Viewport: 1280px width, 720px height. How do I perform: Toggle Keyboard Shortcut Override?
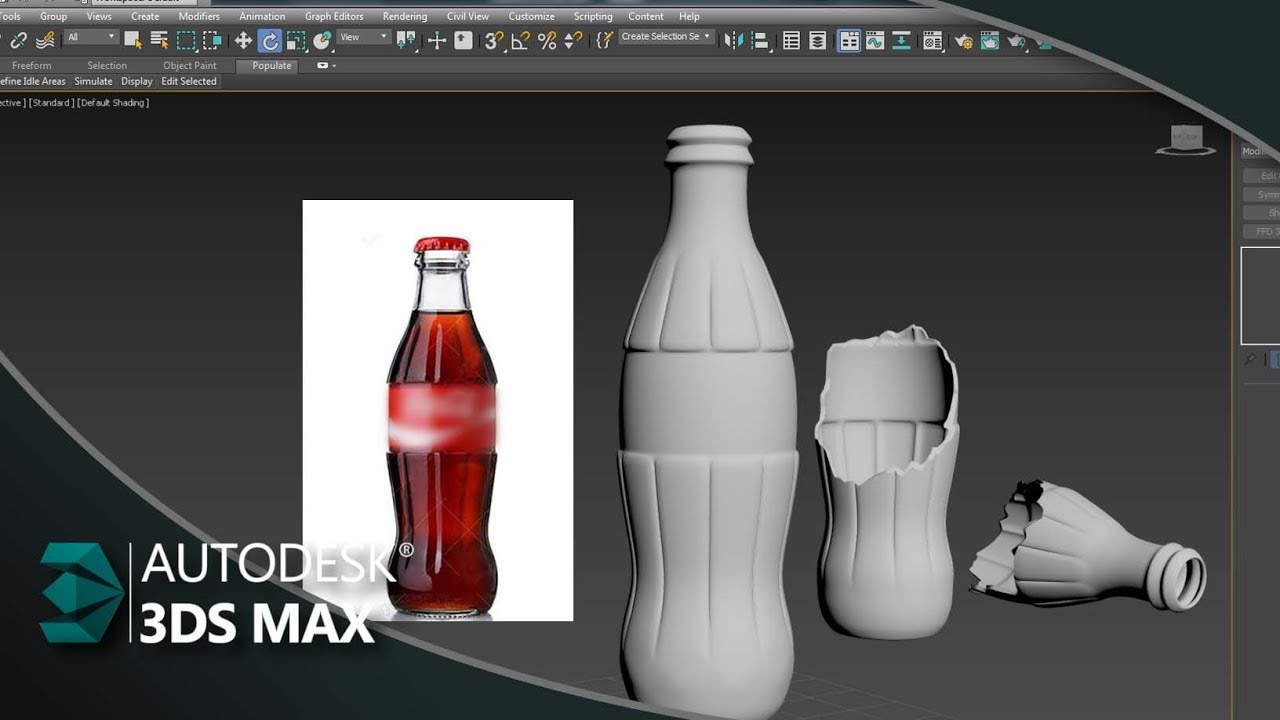(x=463, y=40)
